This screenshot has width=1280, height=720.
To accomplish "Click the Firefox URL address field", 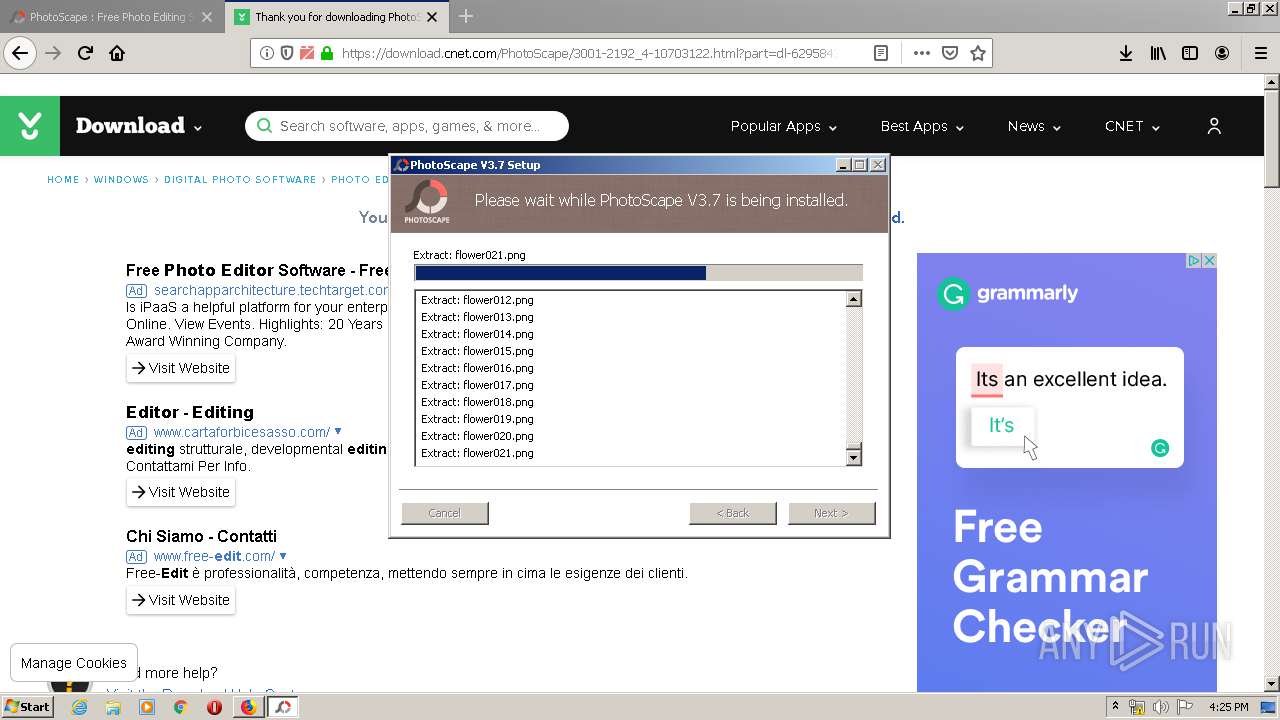I will pyautogui.click(x=588, y=53).
